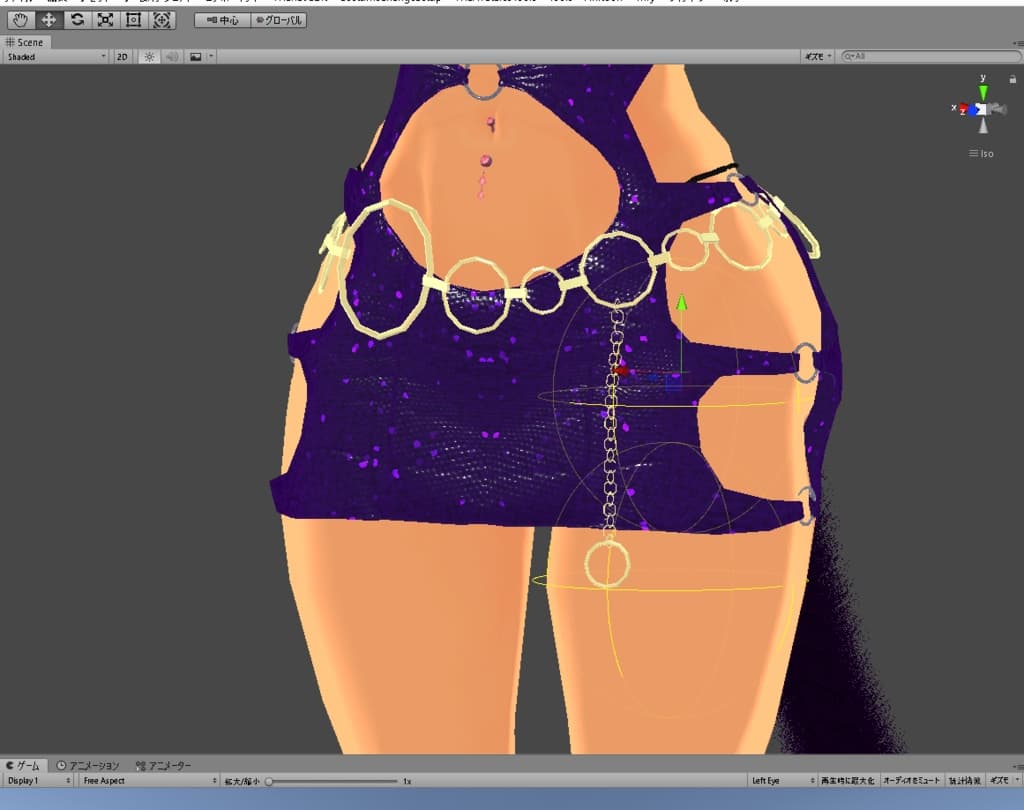Viewport: 1024px width, 810px height.
Task: Open the Free Aspect dropdown
Action: click(x=149, y=780)
